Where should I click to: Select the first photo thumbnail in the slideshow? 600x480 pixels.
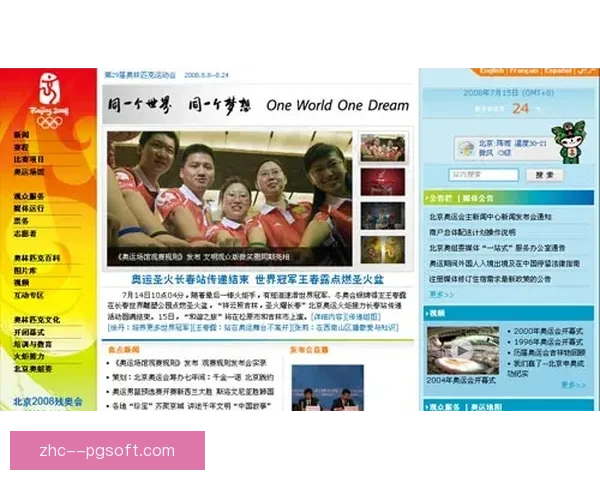pos(383,148)
